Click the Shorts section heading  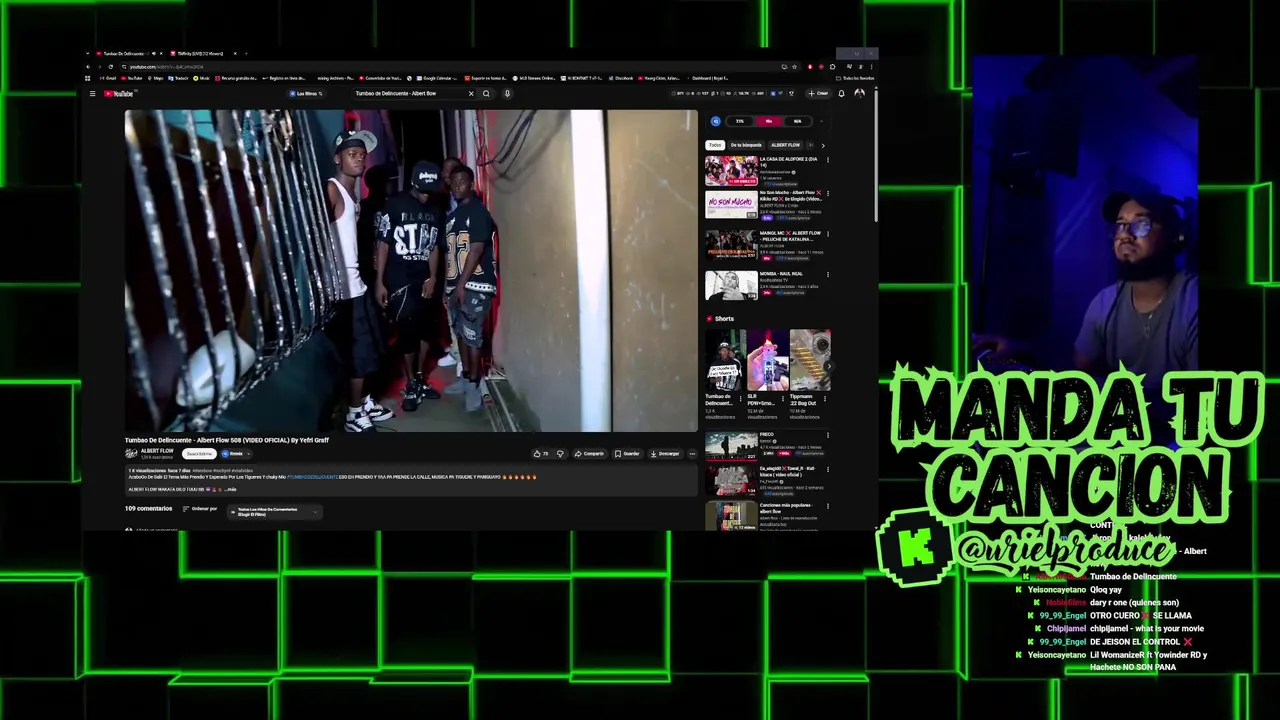[724, 319]
